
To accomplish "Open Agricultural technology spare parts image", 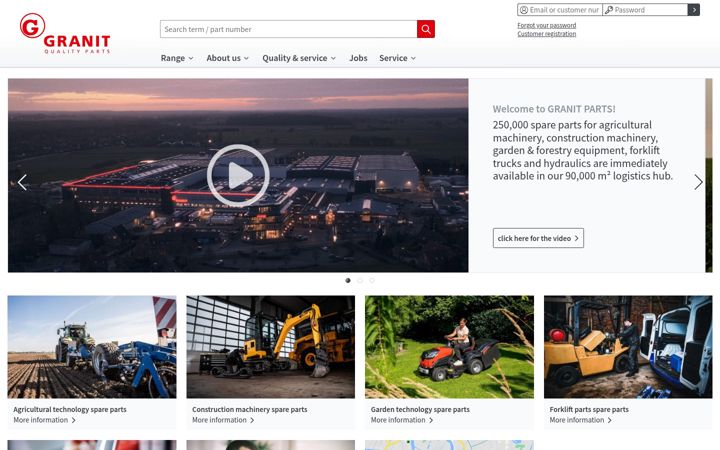I will tap(92, 347).
